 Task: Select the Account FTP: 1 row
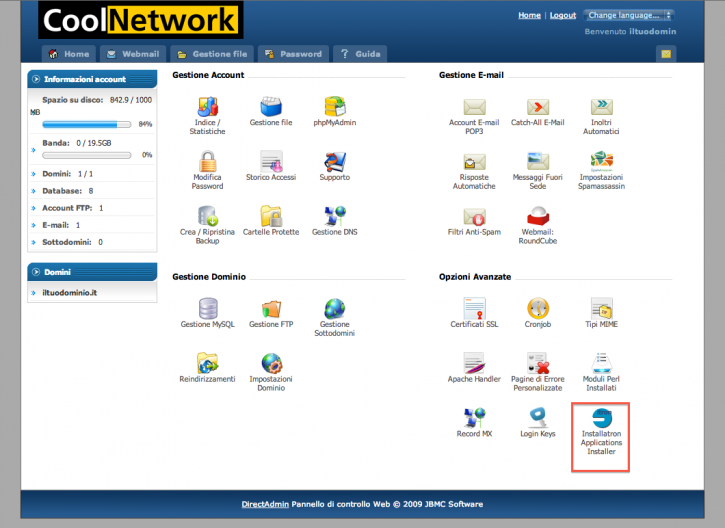pos(92,208)
